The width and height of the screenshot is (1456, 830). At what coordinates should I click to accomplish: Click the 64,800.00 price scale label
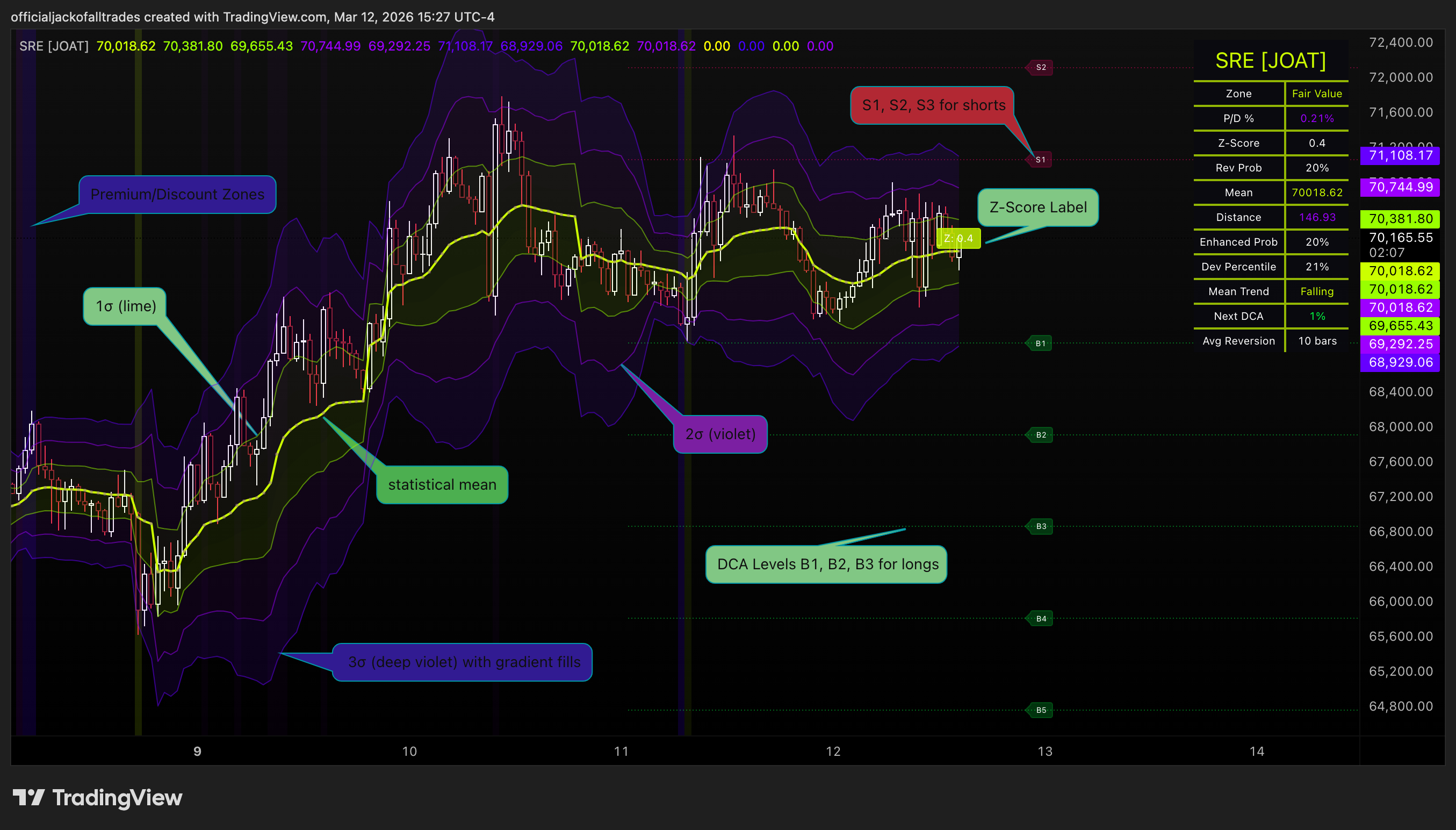pyautogui.click(x=1401, y=706)
